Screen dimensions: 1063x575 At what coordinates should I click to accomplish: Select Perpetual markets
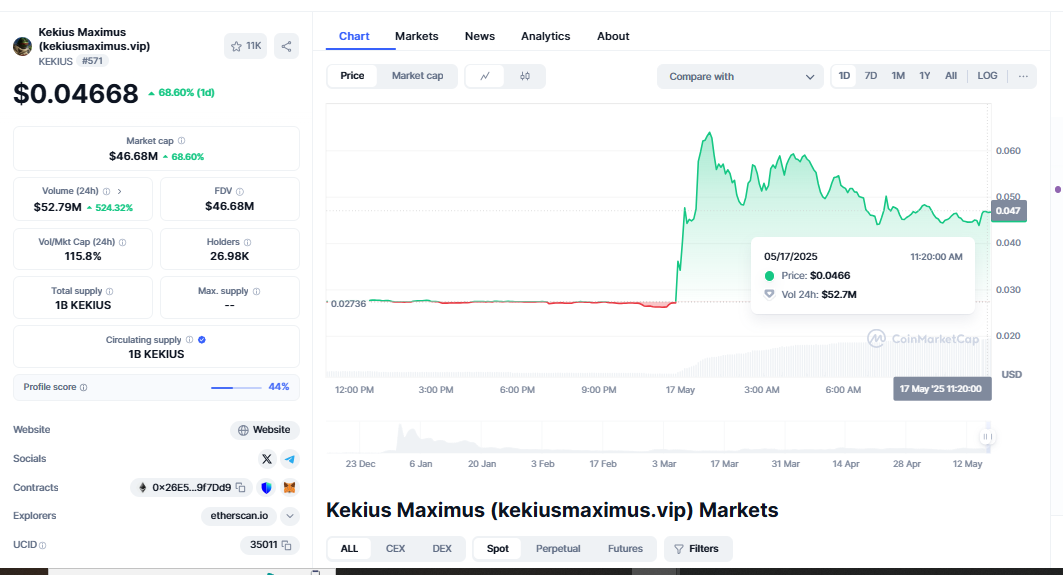(x=558, y=549)
